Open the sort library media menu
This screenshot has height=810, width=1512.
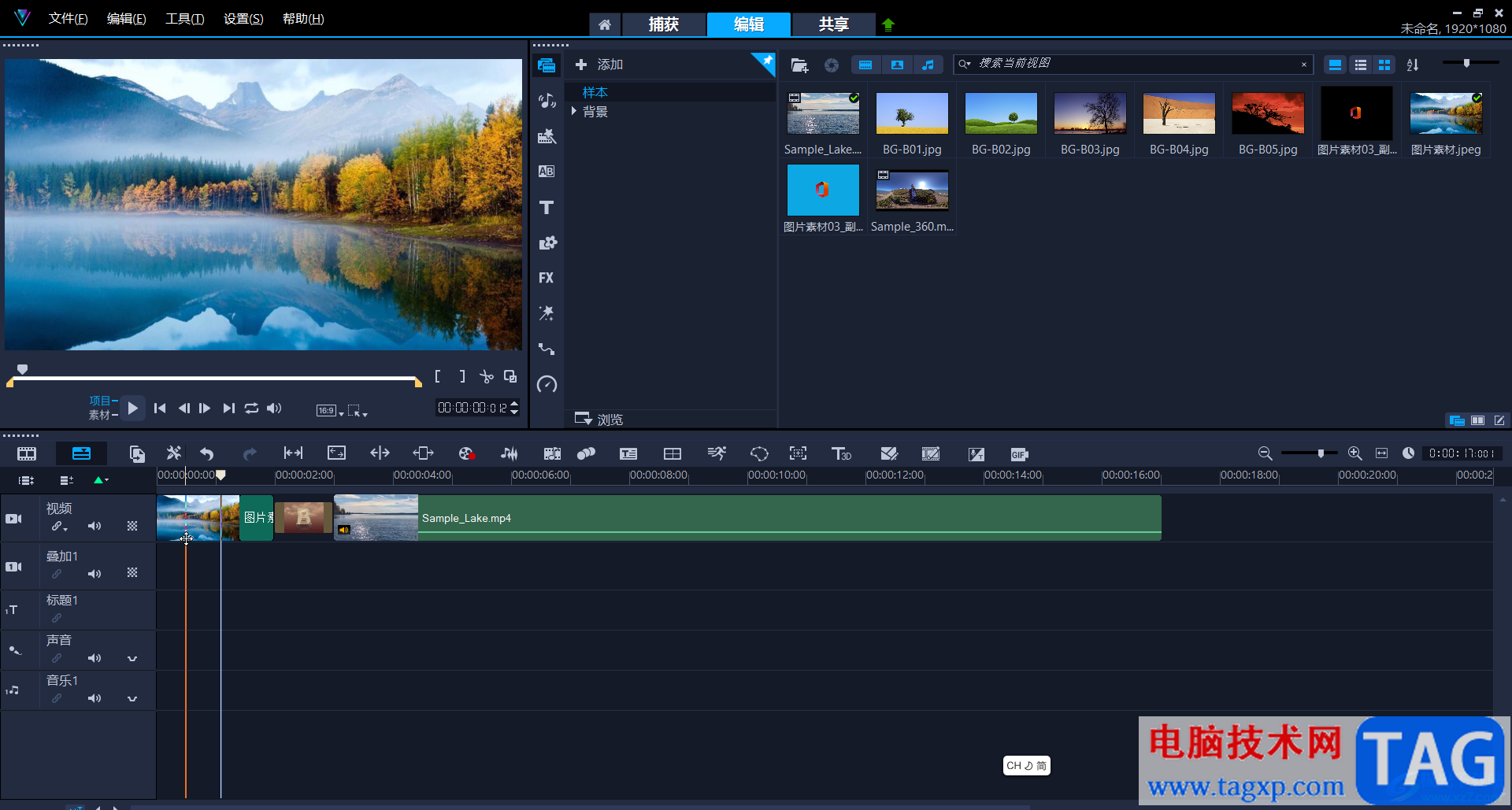click(1413, 65)
